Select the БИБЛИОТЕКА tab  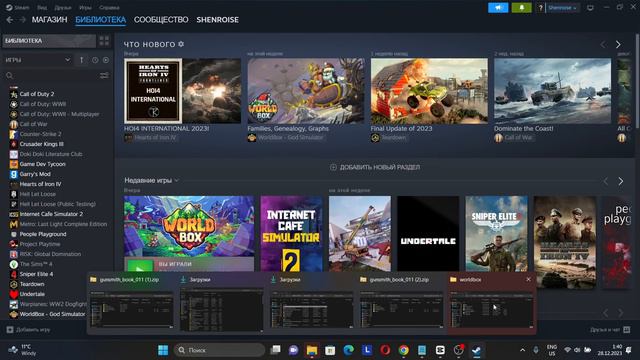coord(100,20)
